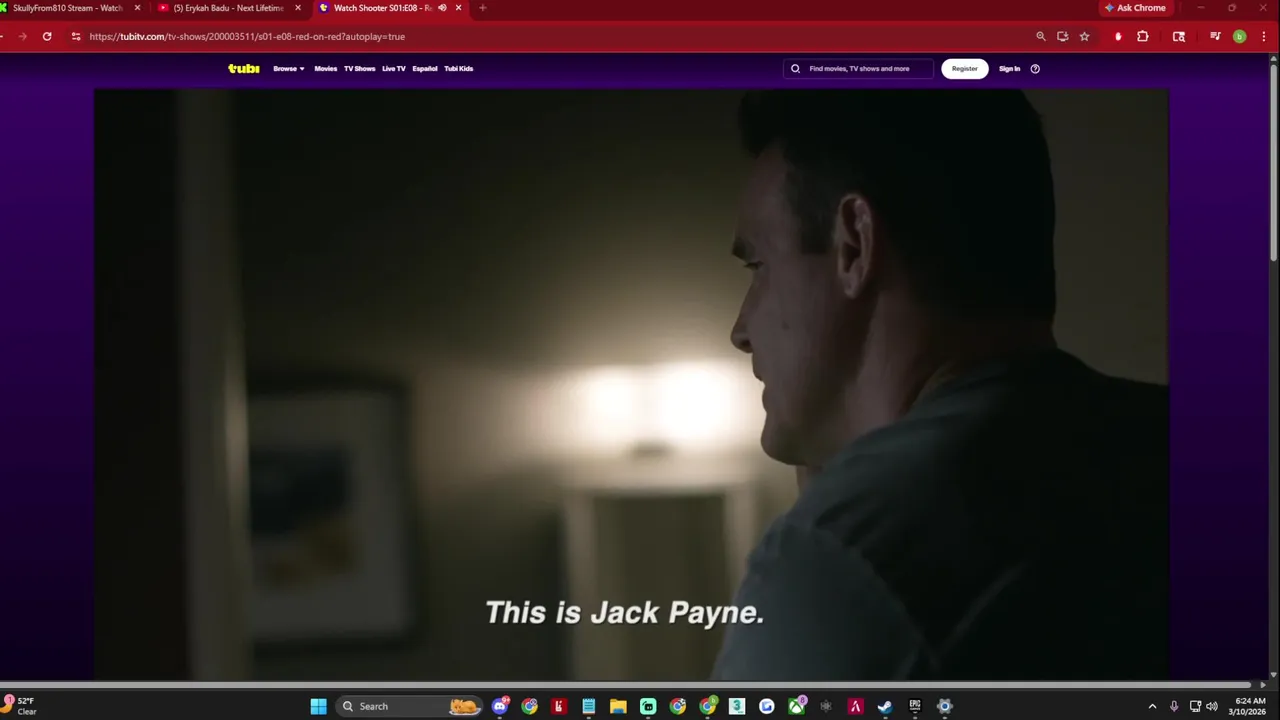
Task: Go to Live TV
Action: [x=394, y=69]
